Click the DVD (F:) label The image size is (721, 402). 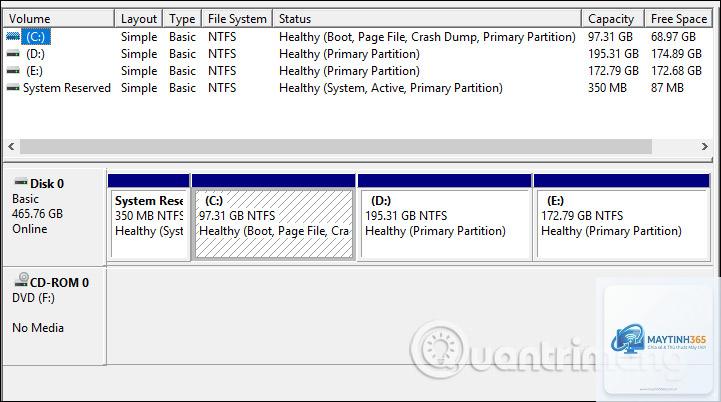[x=33, y=298]
